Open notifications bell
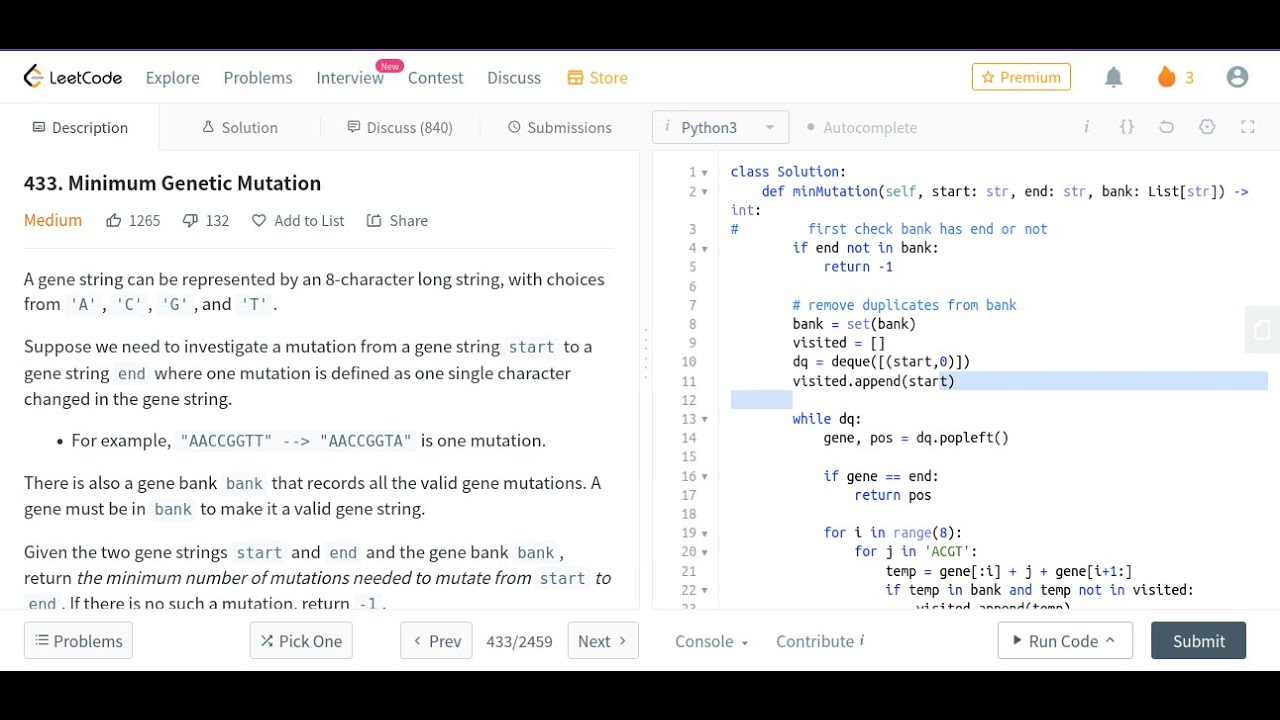 pos(1114,77)
